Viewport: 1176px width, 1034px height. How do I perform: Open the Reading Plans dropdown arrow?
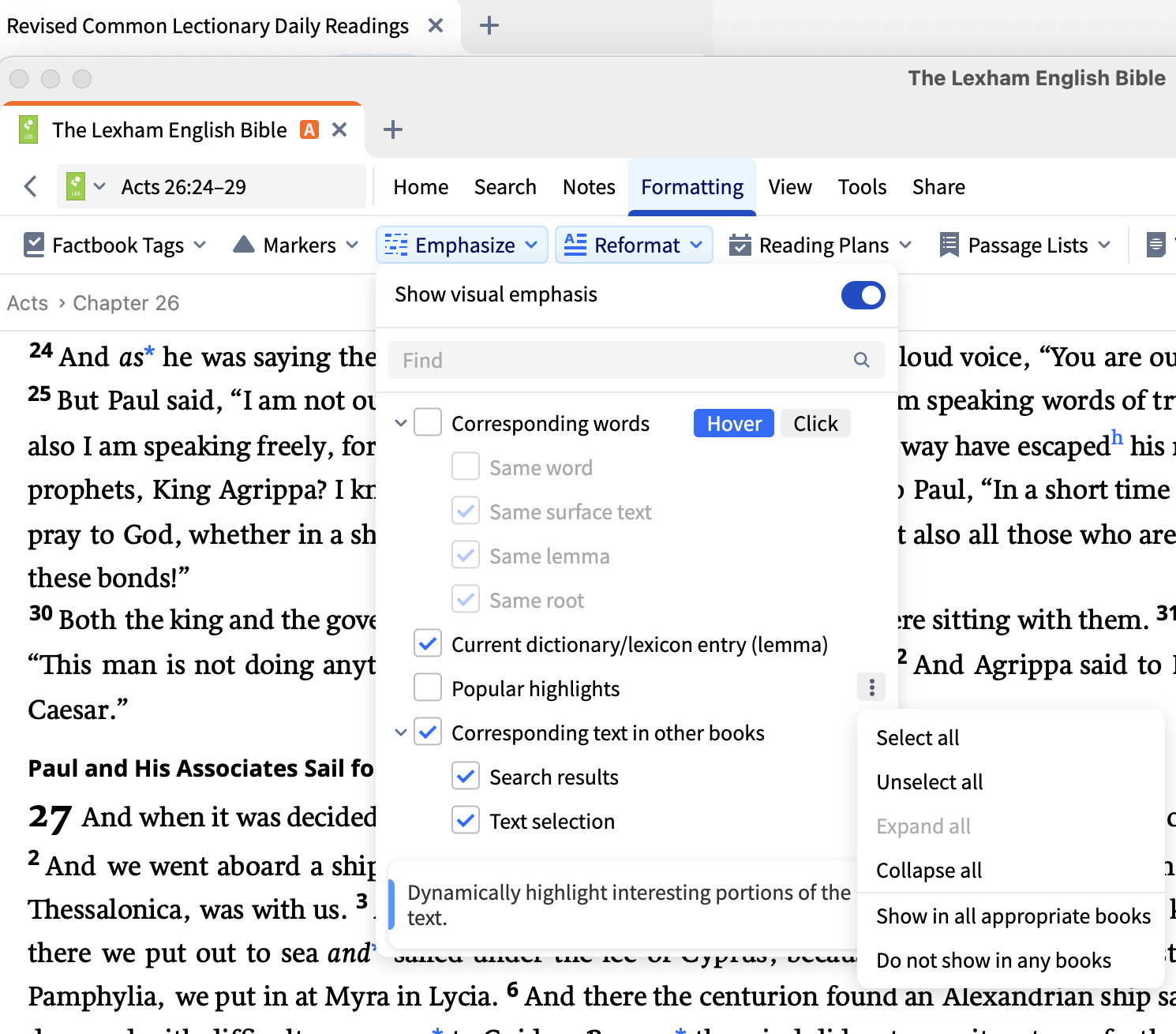pyautogui.click(x=905, y=245)
